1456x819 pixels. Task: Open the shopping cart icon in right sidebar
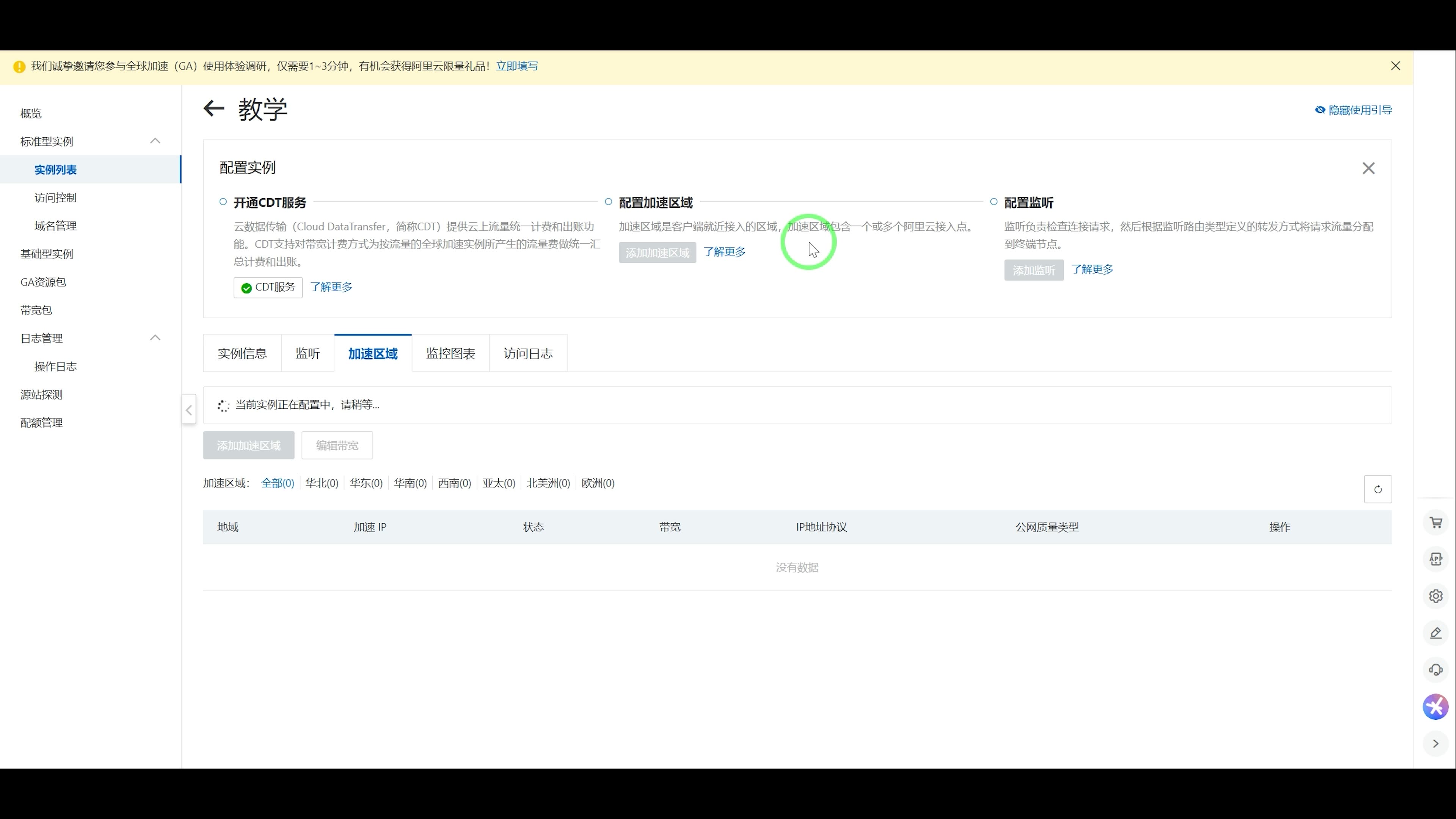pyautogui.click(x=1436, y=523)
